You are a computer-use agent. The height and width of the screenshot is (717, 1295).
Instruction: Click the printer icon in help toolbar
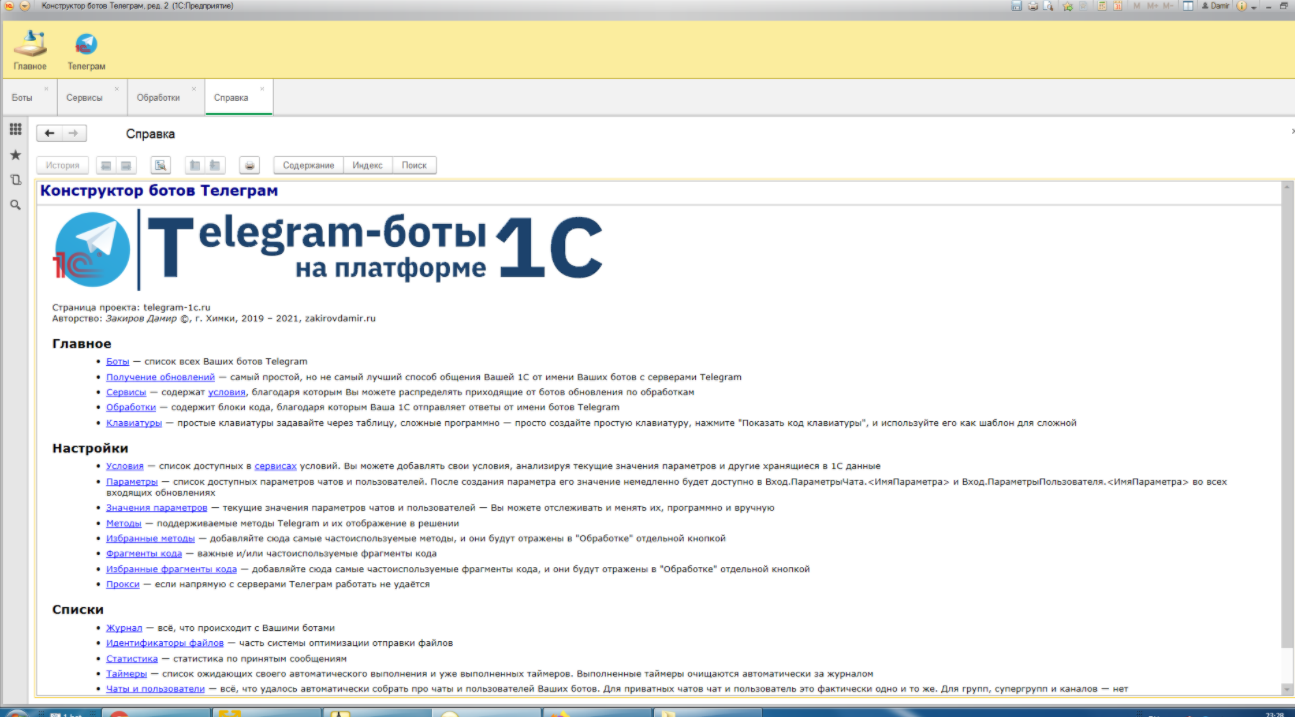[x=250, y=165]
